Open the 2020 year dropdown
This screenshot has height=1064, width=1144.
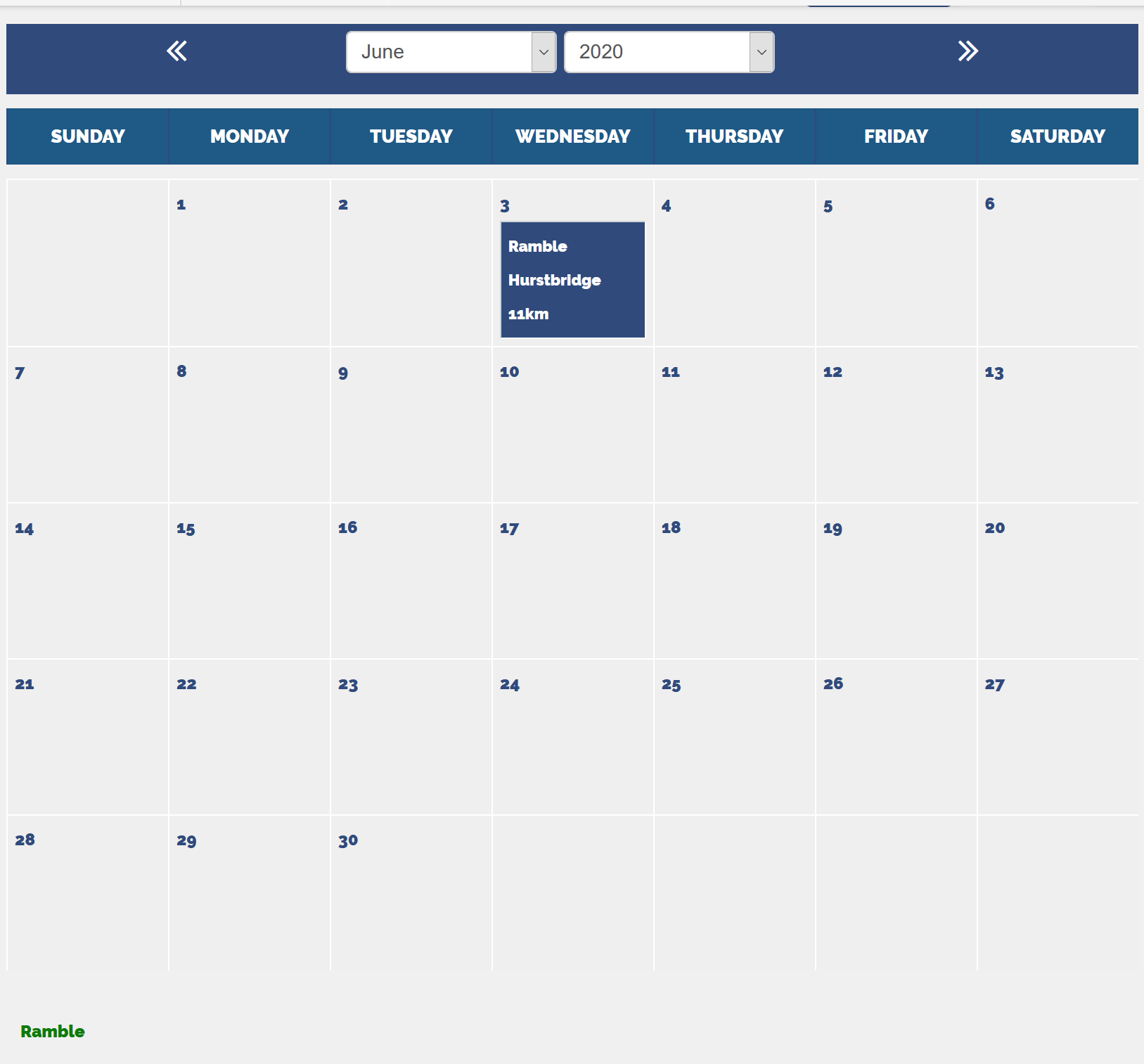[669, 52]
